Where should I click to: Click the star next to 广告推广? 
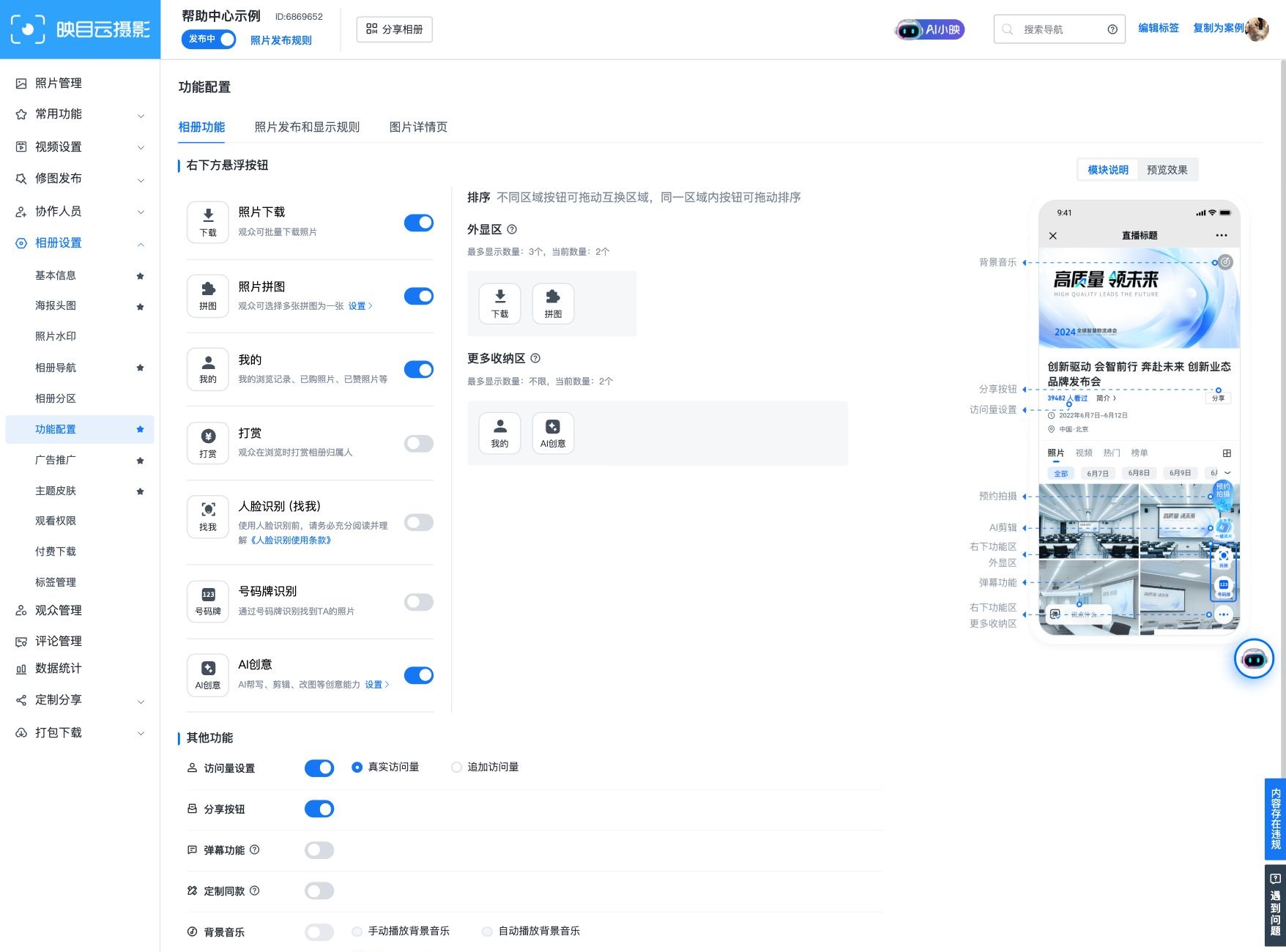pos(140,461)
